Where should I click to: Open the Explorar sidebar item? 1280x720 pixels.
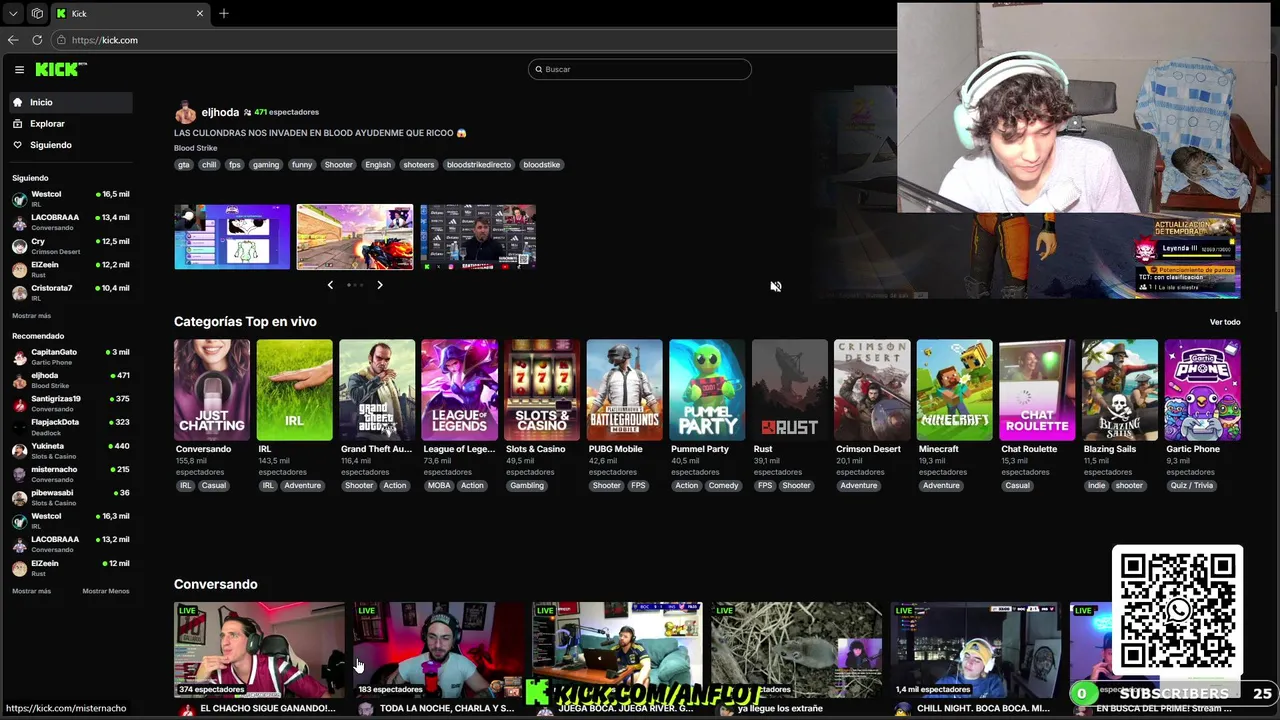(70, 124)
